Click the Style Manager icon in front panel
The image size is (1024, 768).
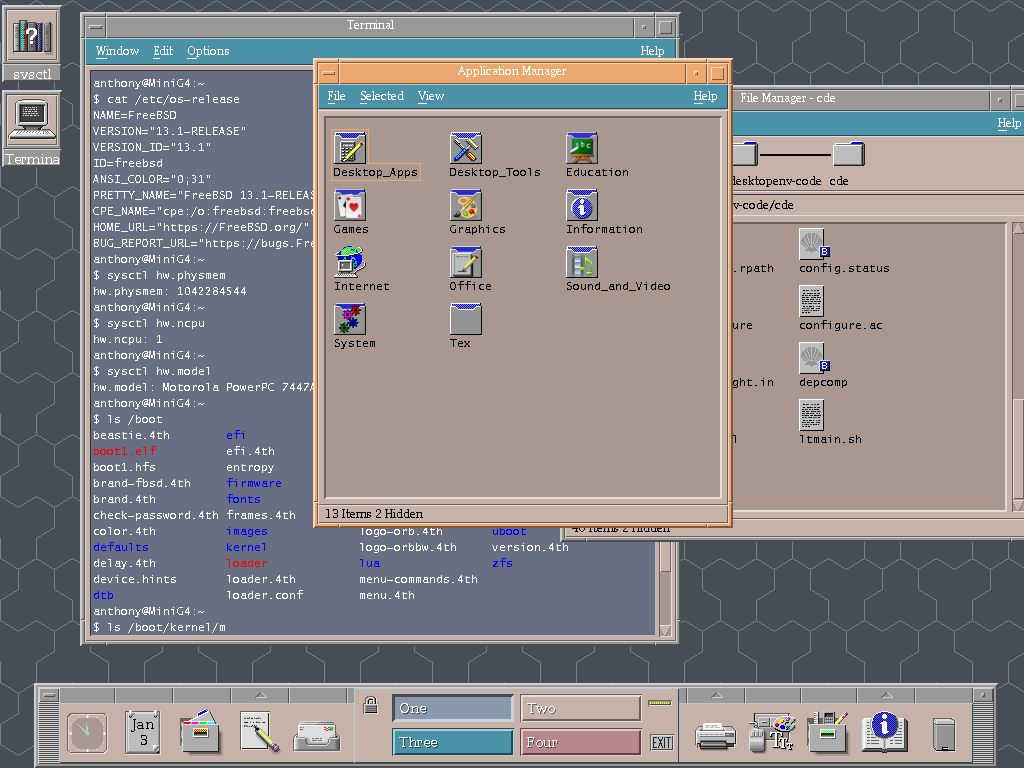[x=771, y=733]
